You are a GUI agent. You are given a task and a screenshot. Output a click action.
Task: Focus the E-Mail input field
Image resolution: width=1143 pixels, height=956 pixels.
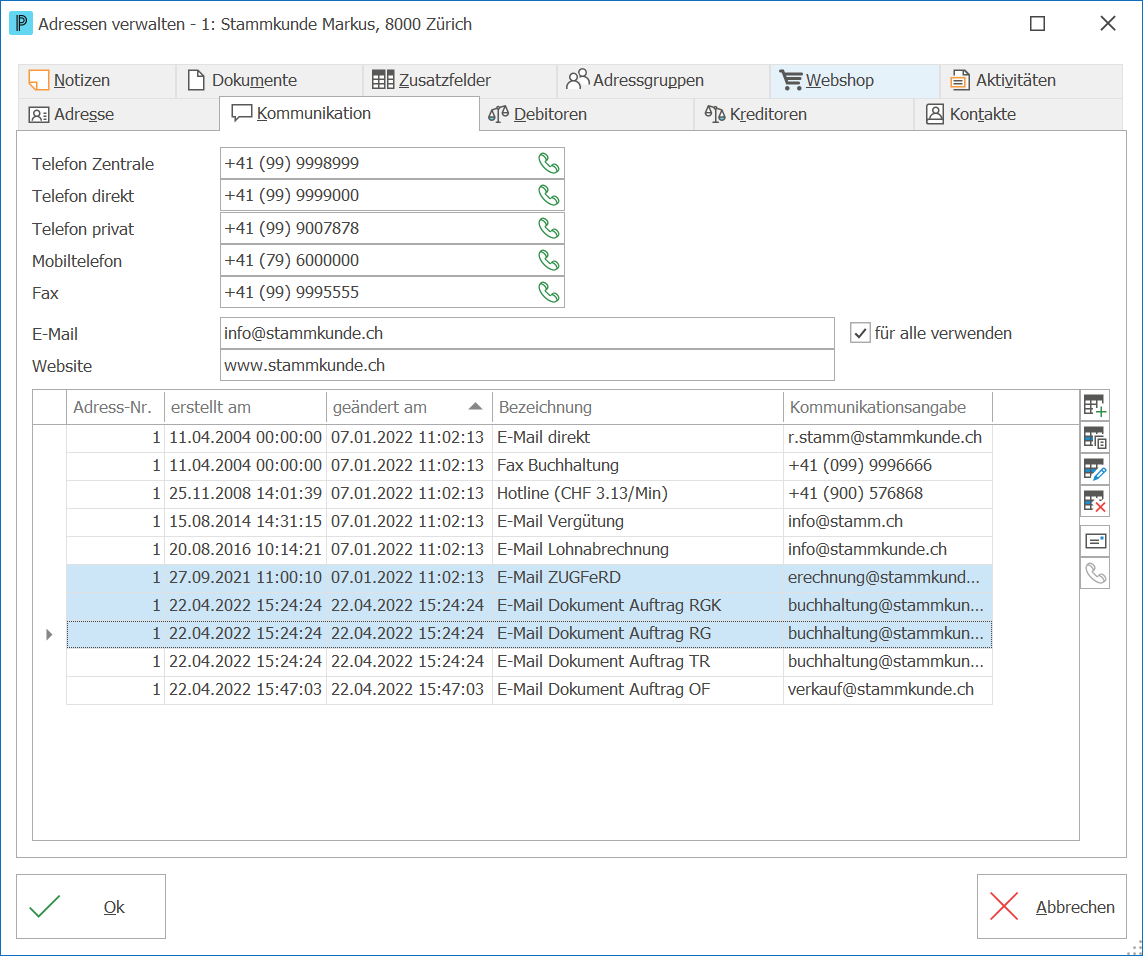[527, 333]
